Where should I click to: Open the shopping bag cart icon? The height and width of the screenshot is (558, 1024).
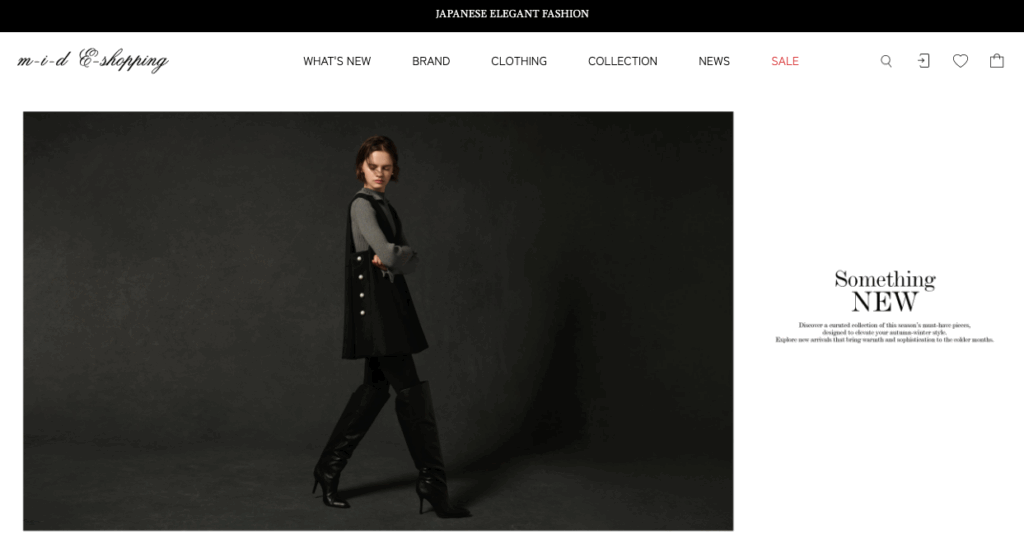tap(997, 61)
